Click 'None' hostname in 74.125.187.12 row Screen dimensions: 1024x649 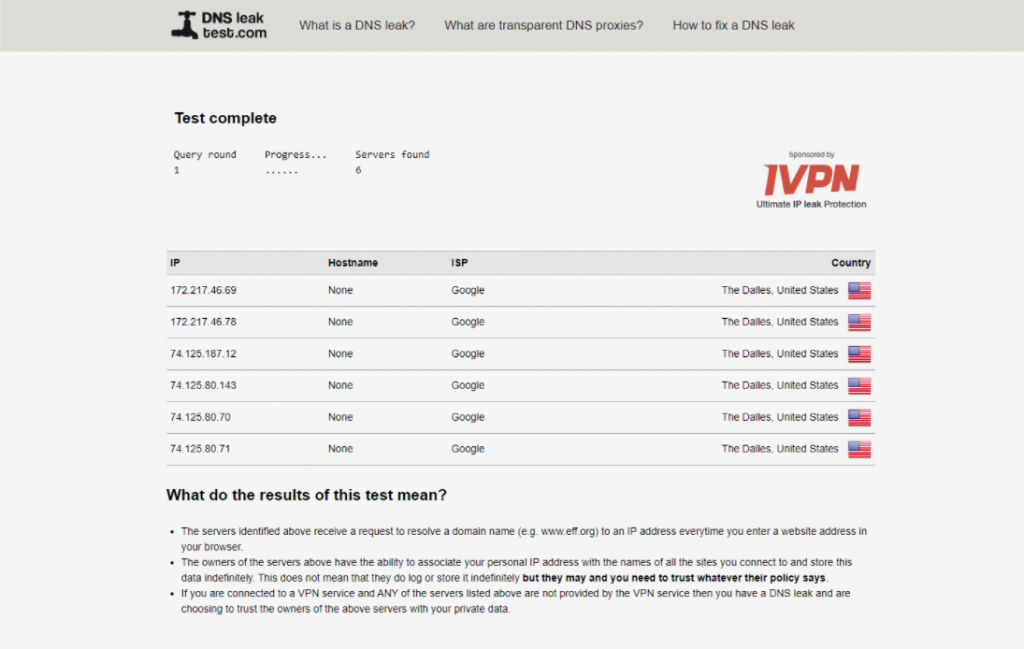[340, 354]
